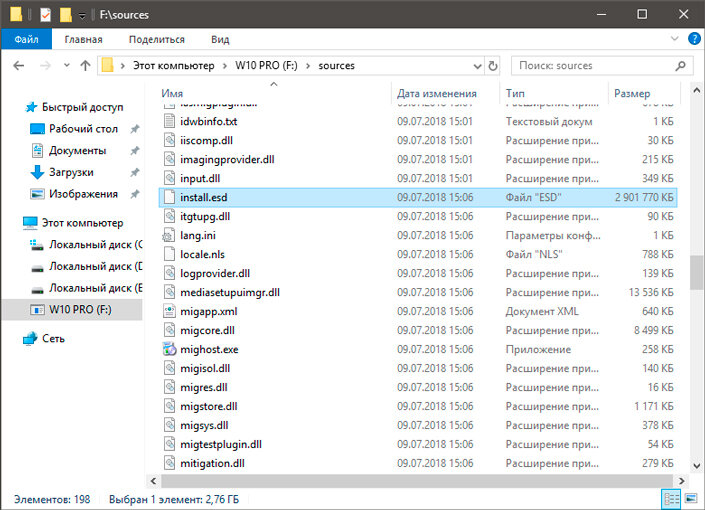Click W10 PRO (F:) in the address bar
705x510 pixels.
266,66
